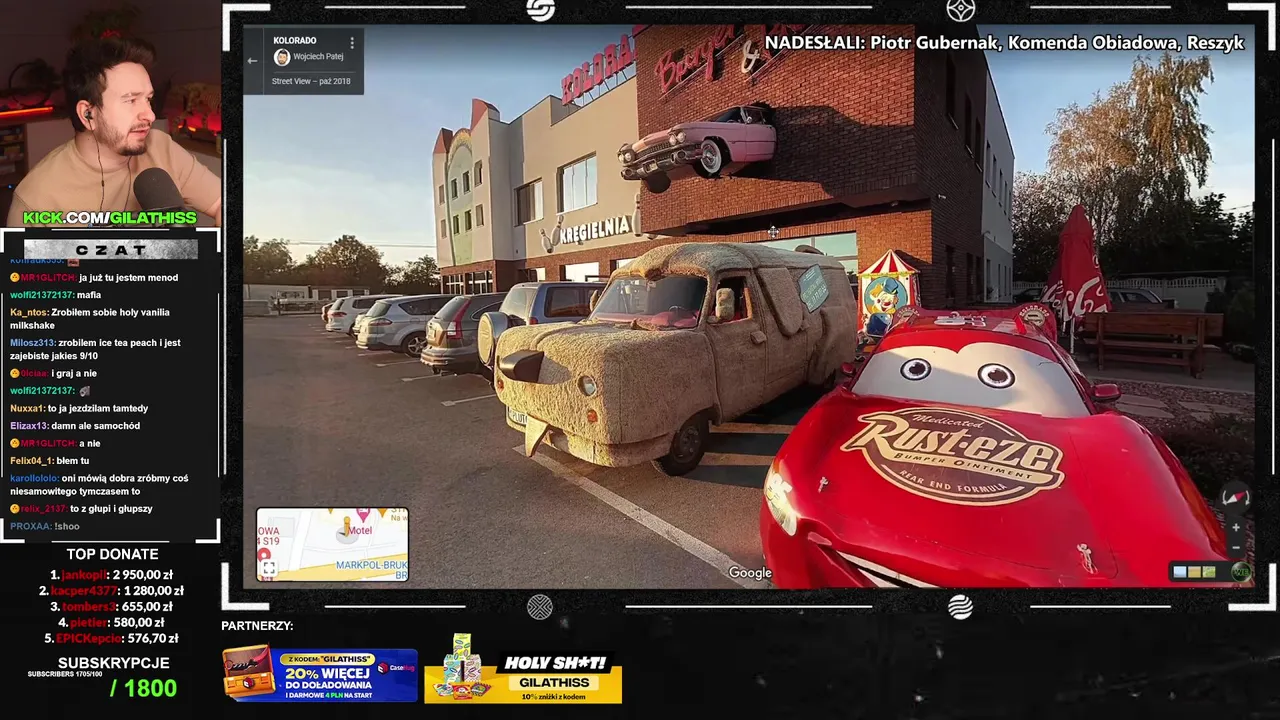Image resolution: width=1280 pixels, height=720 pixels.
Task: Click the pink Cadillac on the building wall
Action: tap(697, 145)
